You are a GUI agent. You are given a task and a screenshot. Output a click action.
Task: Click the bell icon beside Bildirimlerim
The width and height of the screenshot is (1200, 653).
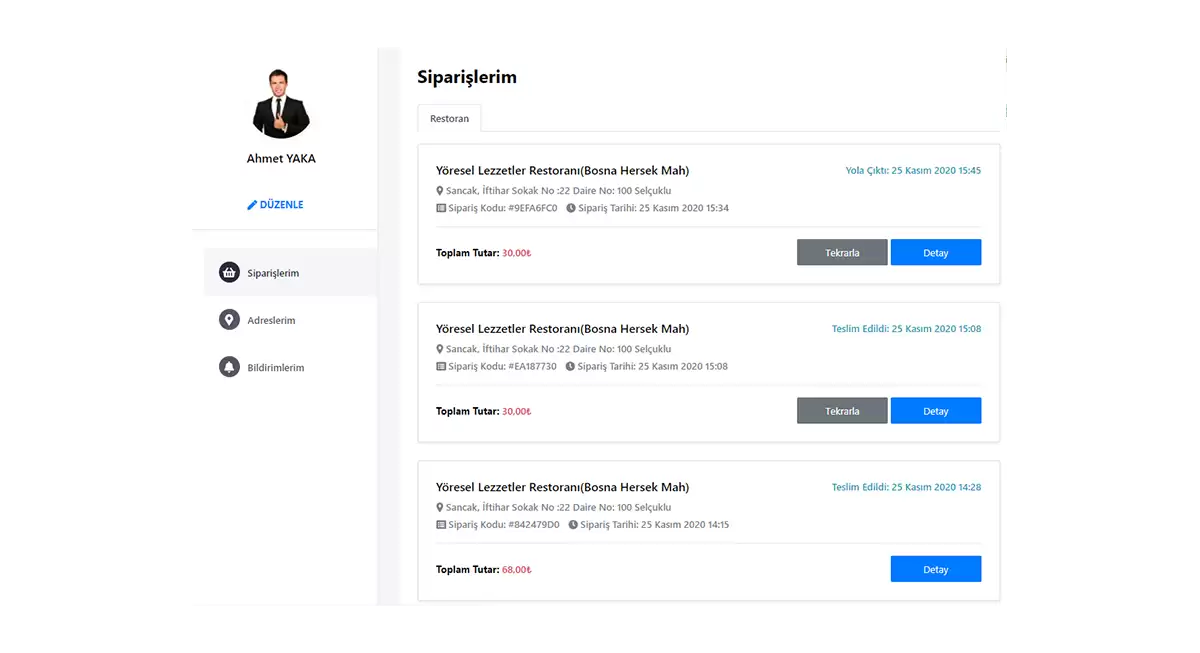point(229,367)
